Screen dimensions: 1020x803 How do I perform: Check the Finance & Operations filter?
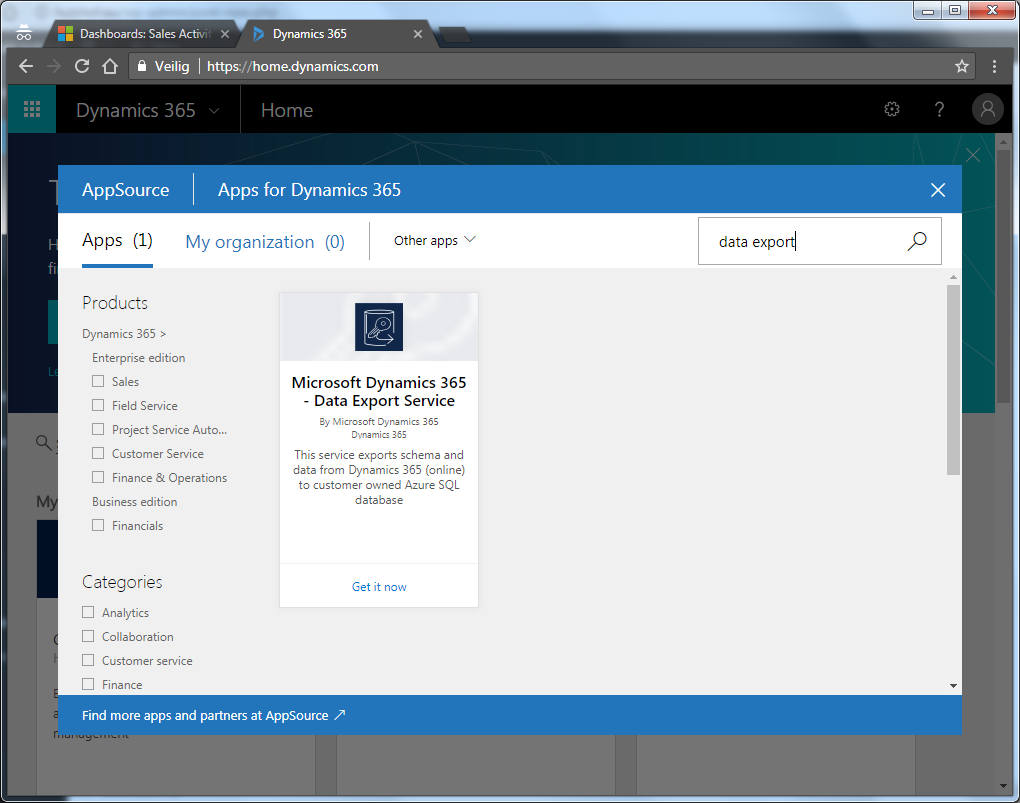(98, 478)
